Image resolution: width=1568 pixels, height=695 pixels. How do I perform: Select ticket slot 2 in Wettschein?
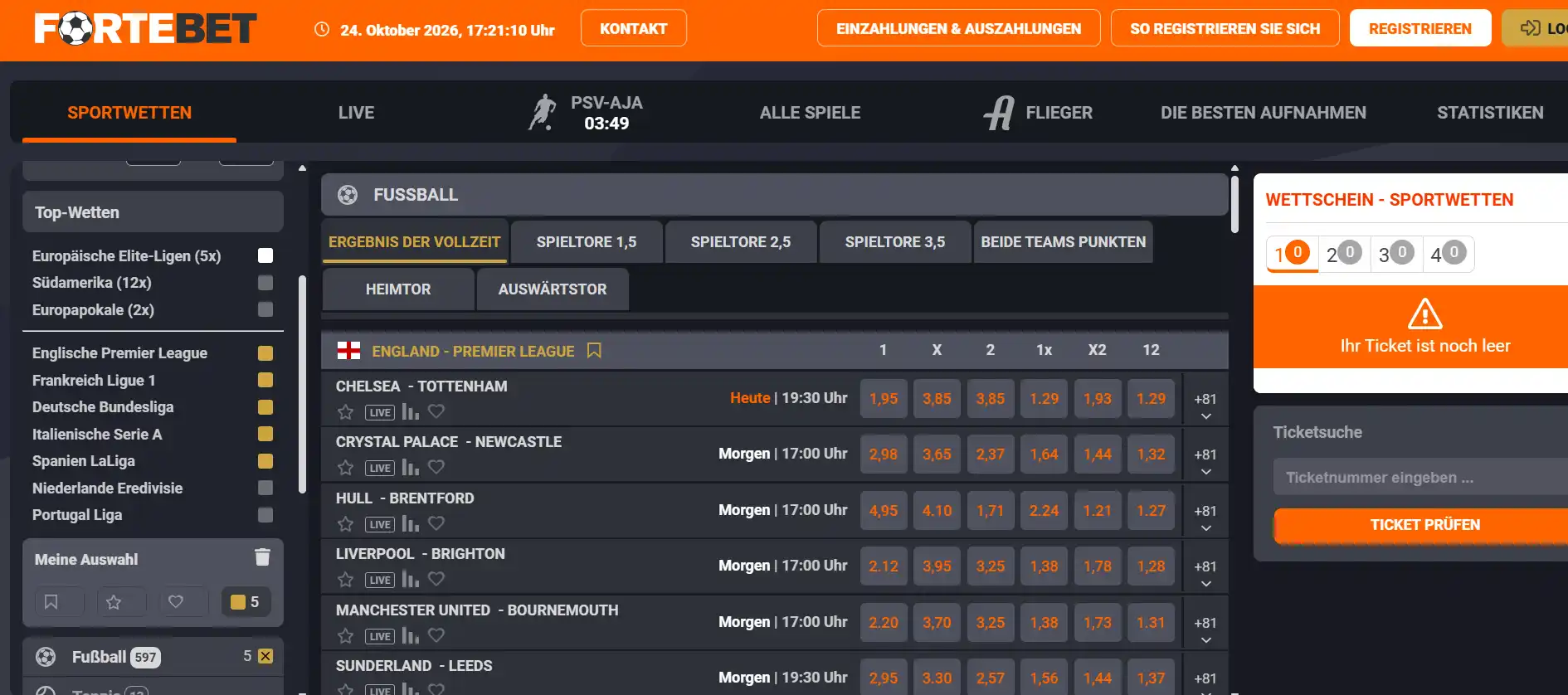tap(1344, 254)
